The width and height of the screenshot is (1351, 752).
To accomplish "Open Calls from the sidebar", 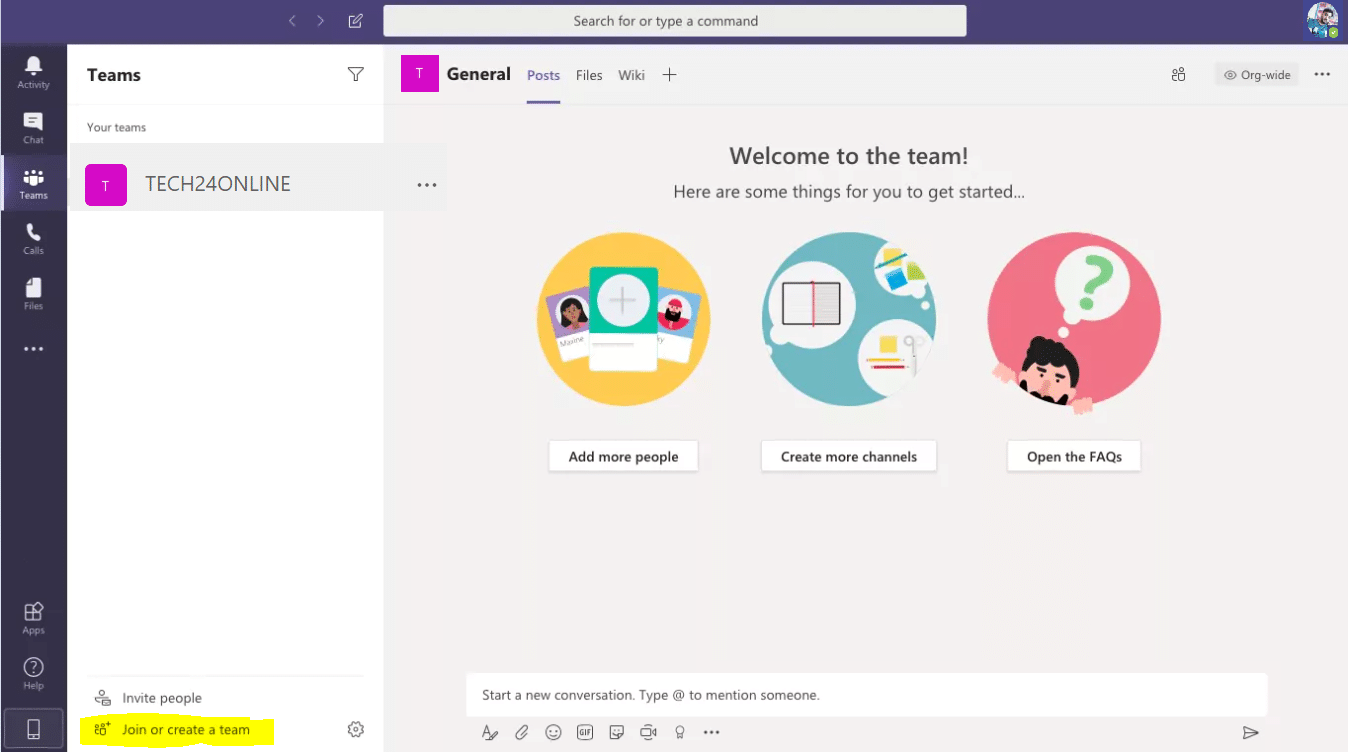I will (x=33, y=237).
